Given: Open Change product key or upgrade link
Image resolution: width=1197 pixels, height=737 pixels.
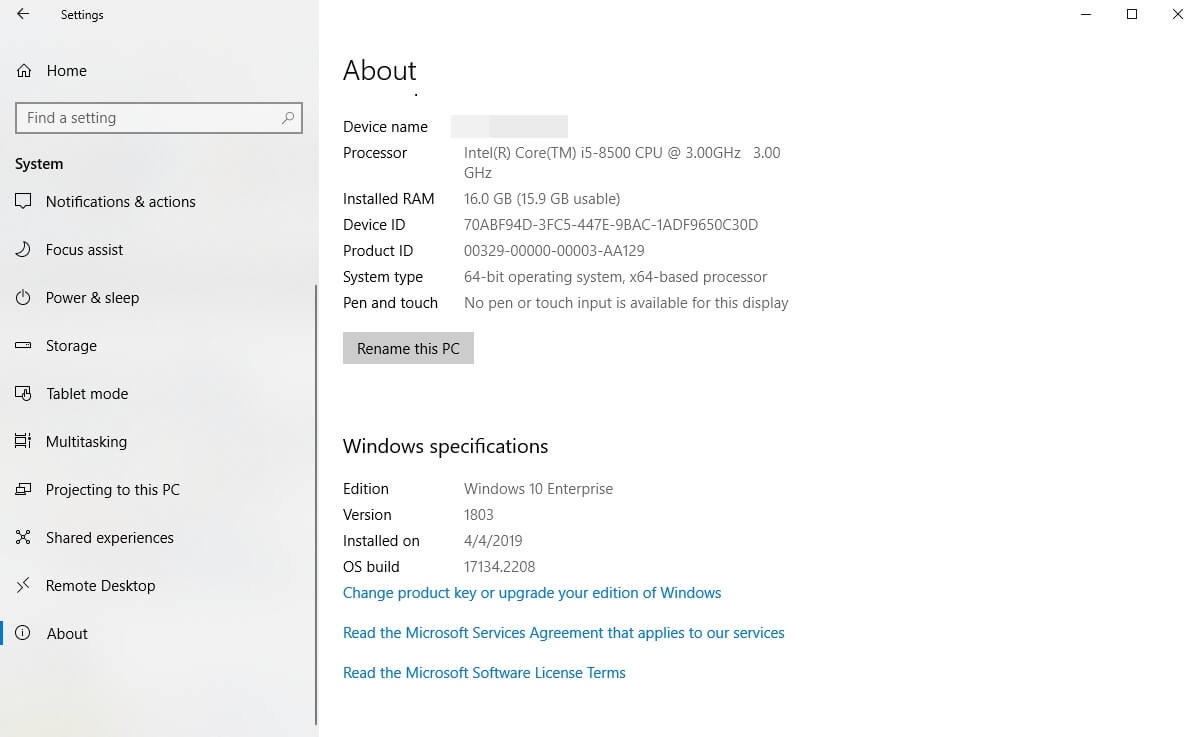Looking at the screenshot, I should [532, 593].
